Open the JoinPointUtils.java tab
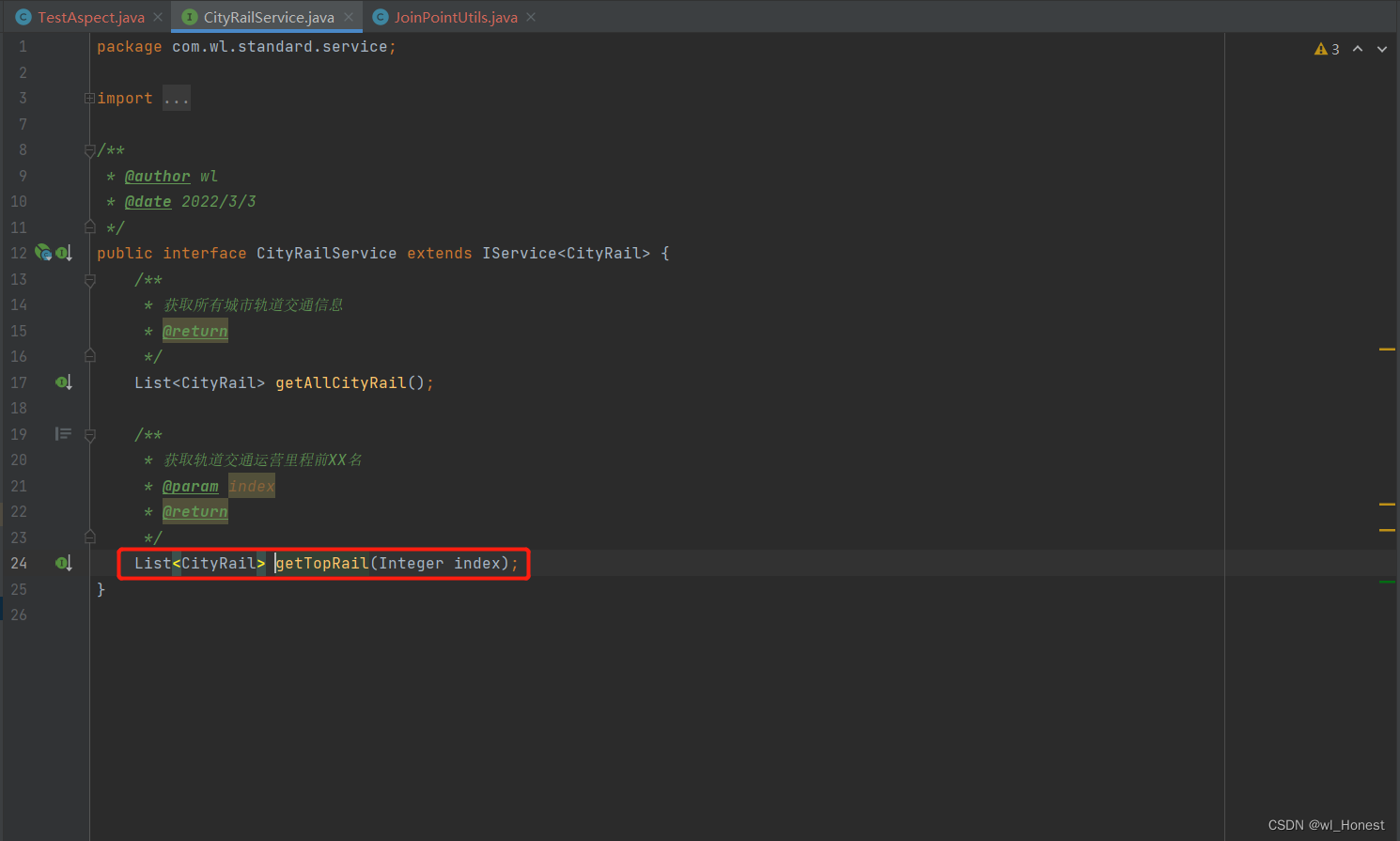The image size is (1400, 841). click(456, 17)
